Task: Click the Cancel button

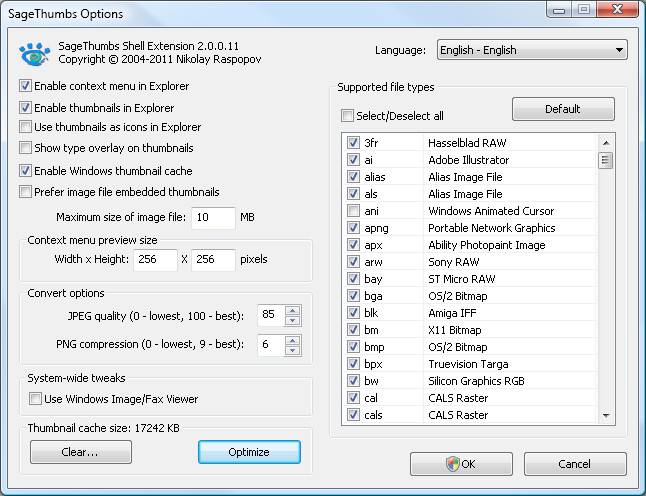Action: [575, 464]
